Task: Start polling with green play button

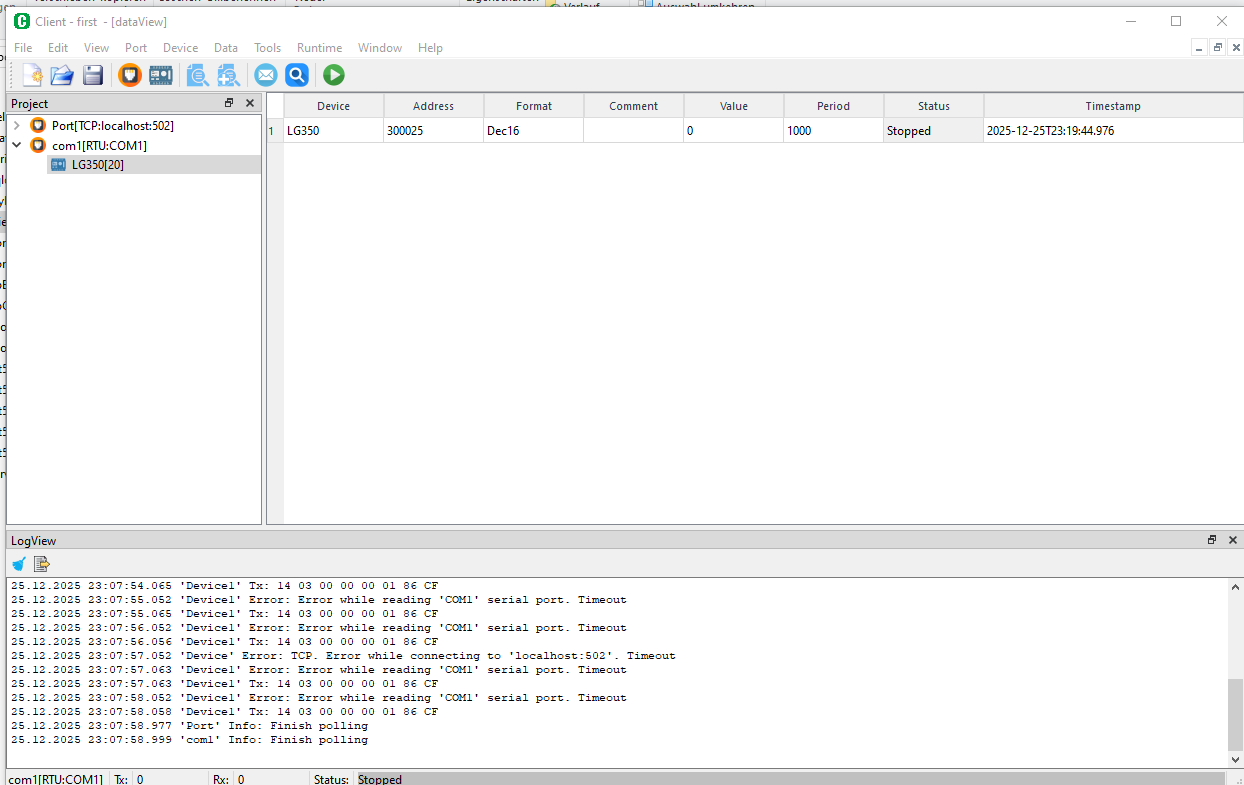Action: 333,75
